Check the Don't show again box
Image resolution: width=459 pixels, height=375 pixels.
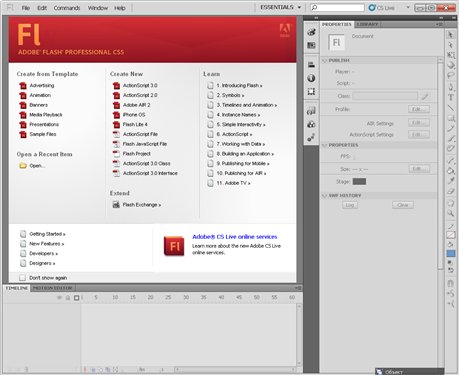coord(23,278)
